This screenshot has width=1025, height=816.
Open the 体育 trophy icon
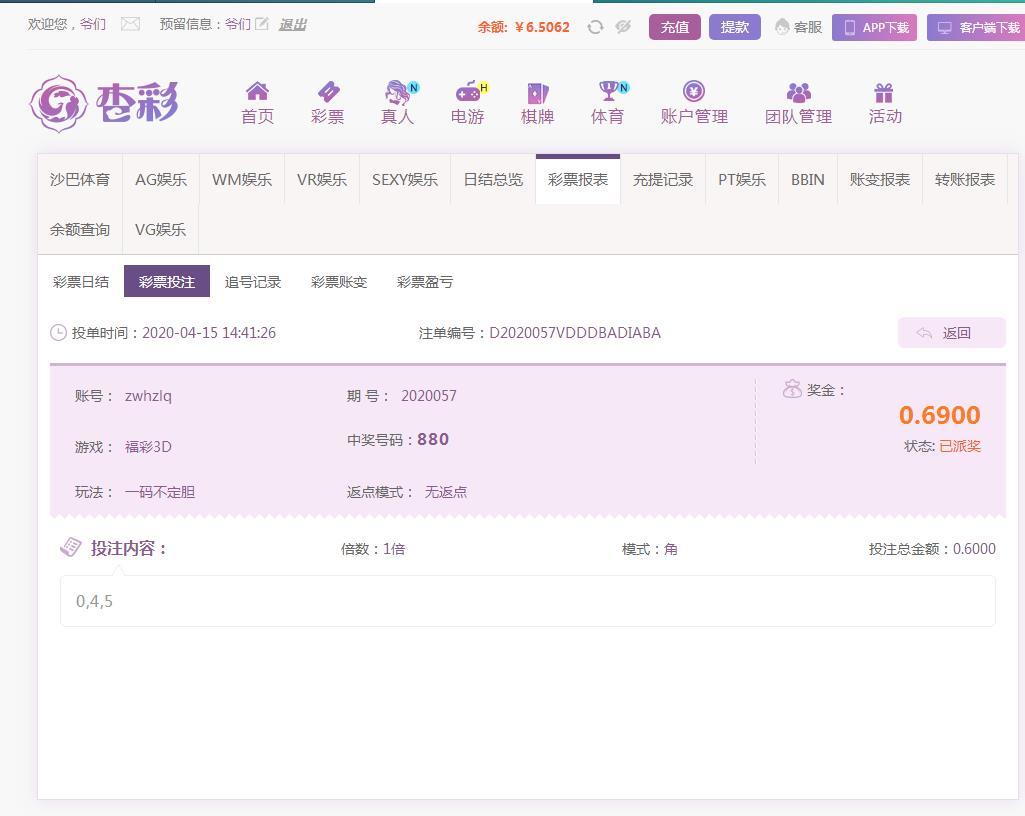pyautogui.click(x=607, y=93)
